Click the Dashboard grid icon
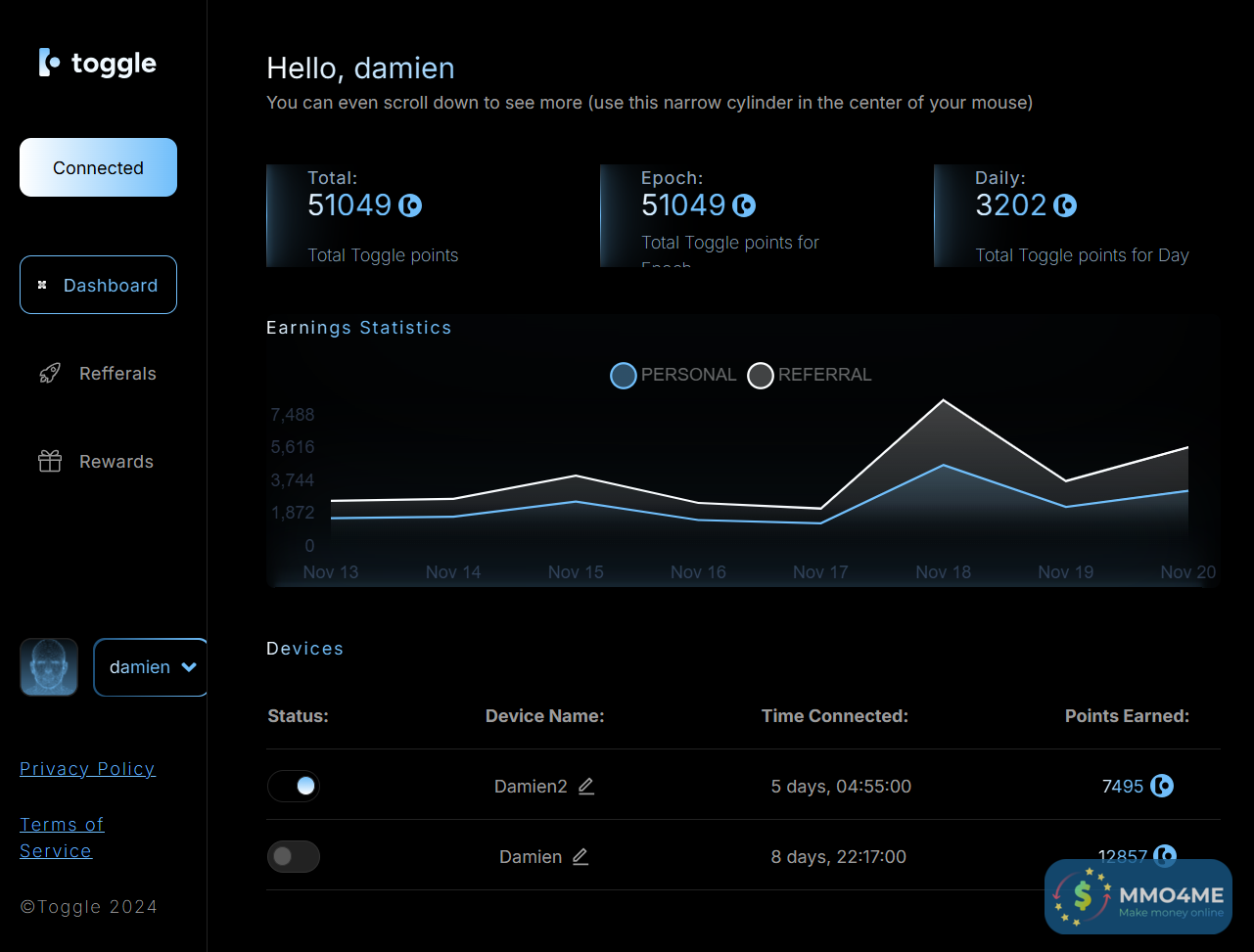This screenshot has width=1254, height=952. coord(42,285)
